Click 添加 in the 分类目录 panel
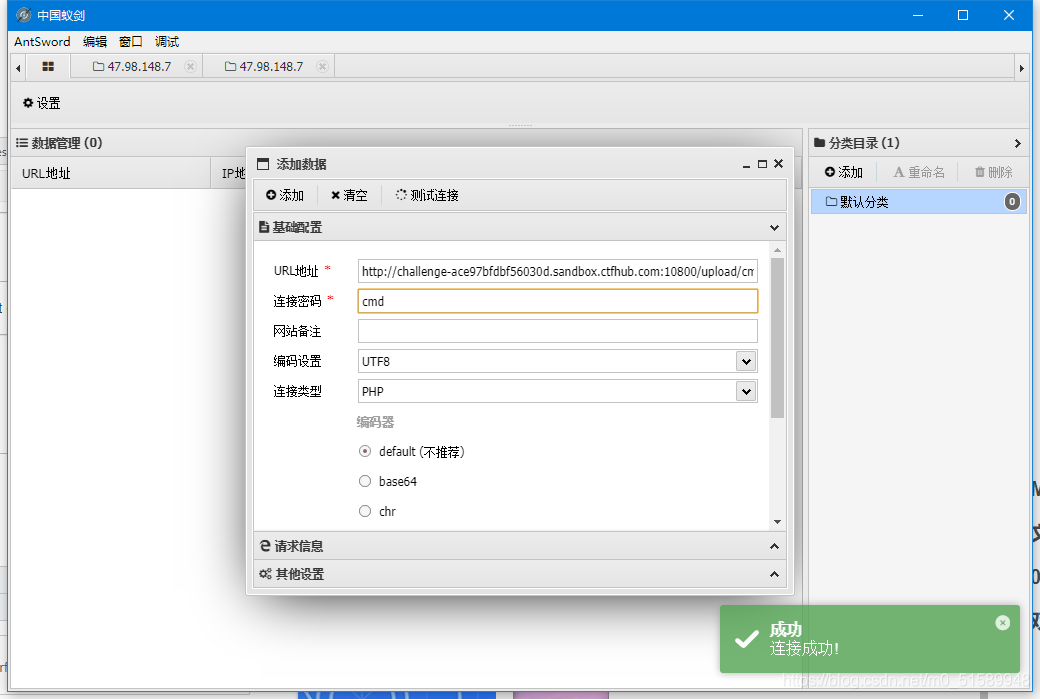The height and width of the screenshot is (699, 1040). [x=844, y=172]
